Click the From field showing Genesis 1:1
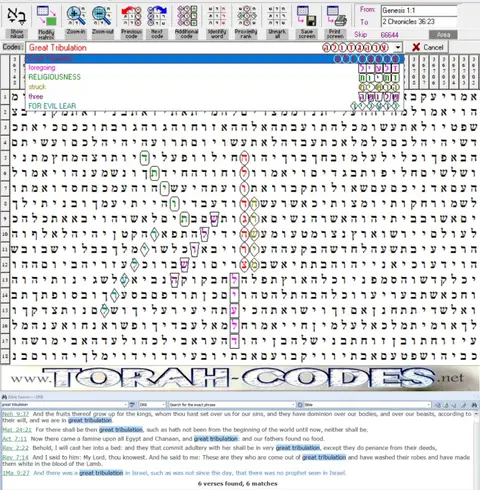 pos(419,10)
